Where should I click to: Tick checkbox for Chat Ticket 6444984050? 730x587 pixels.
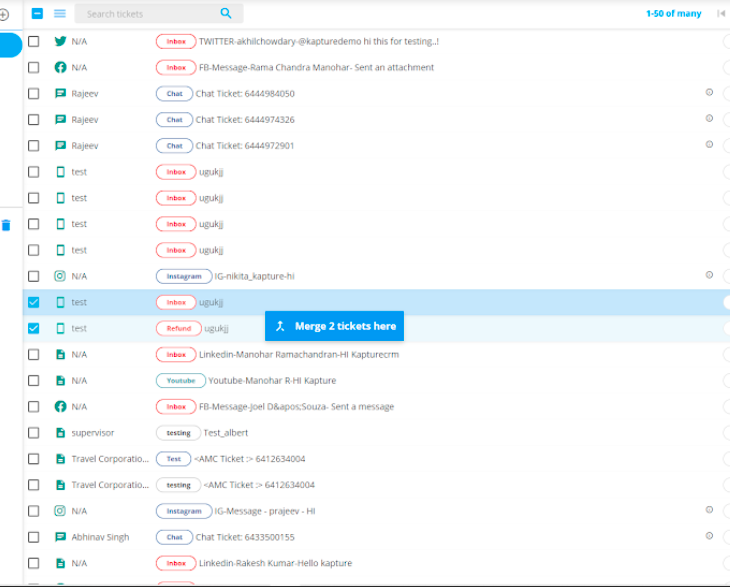(34, 94)
